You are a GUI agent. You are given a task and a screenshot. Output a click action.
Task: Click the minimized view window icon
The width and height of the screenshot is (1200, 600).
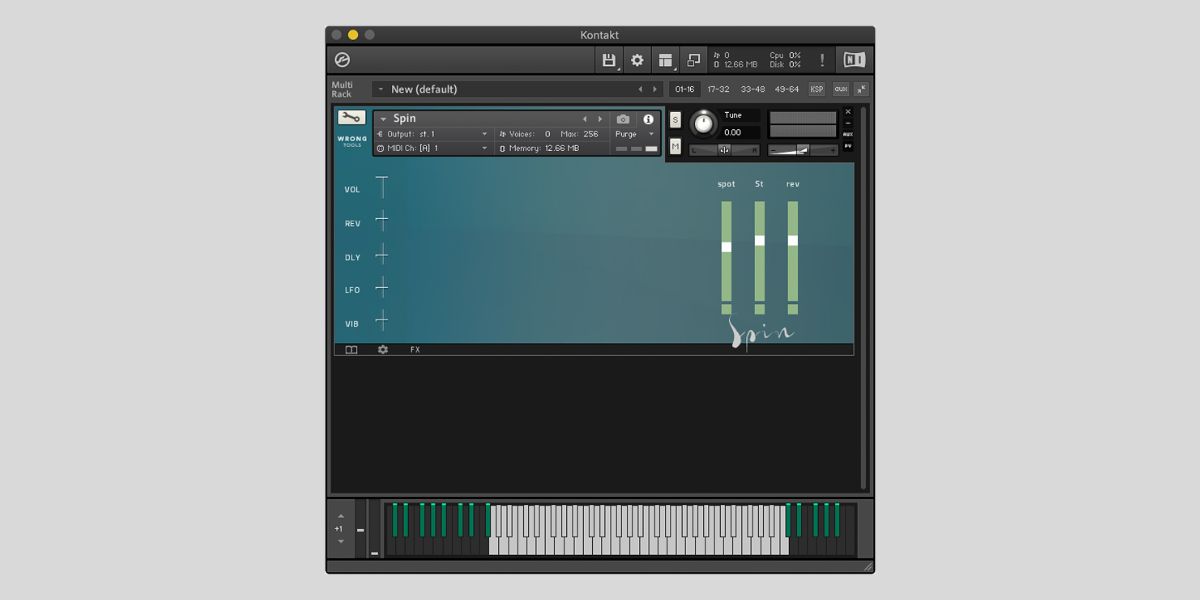point(694,60)
